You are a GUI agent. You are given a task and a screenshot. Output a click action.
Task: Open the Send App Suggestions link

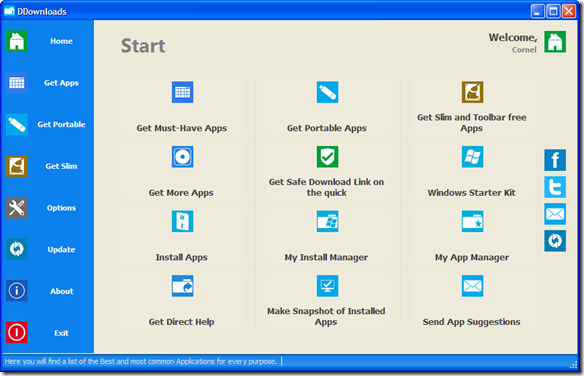pos(472,322)
